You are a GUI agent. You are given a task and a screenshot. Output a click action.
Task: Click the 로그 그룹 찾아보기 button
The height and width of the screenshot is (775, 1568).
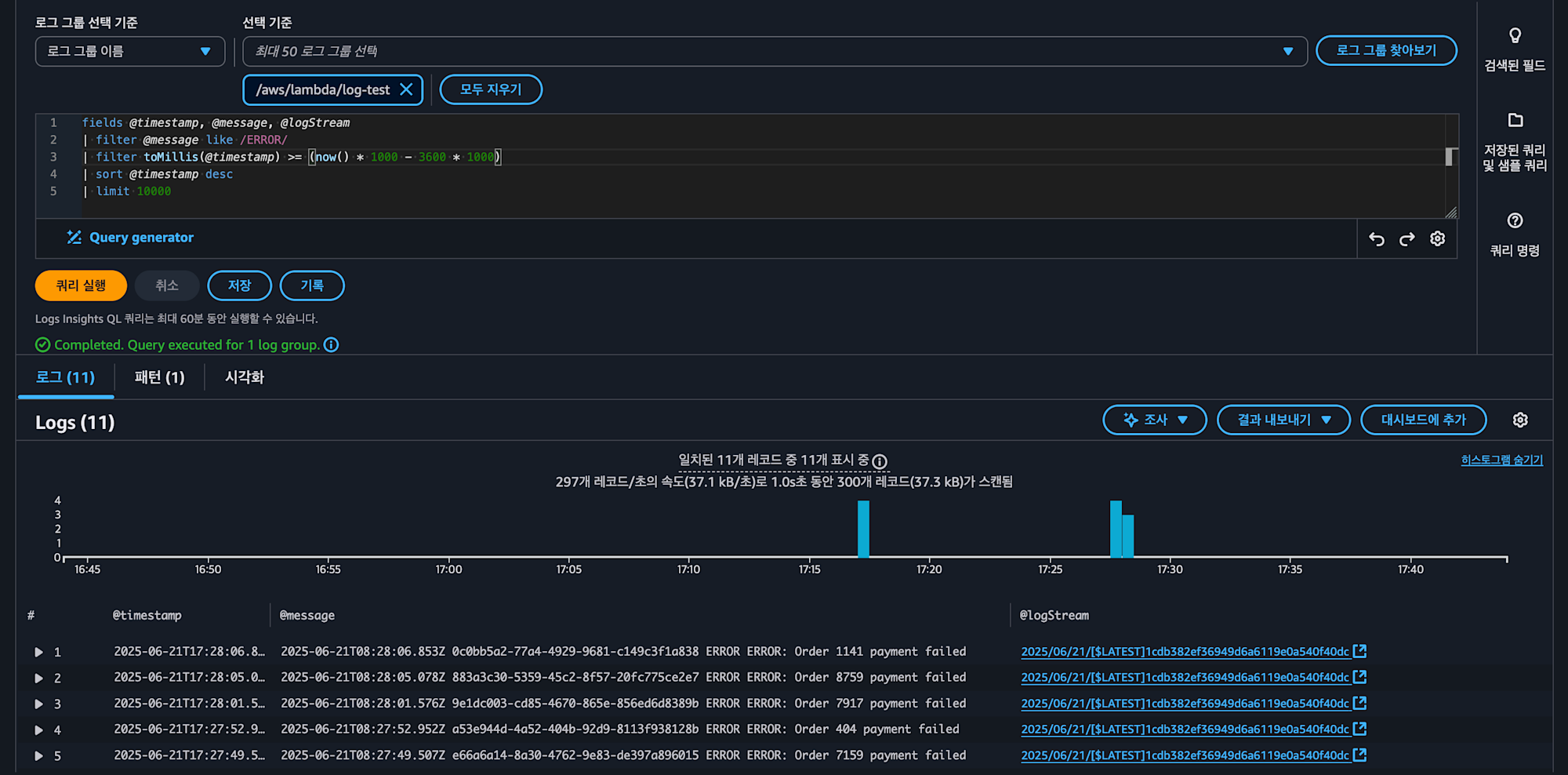1386,51
